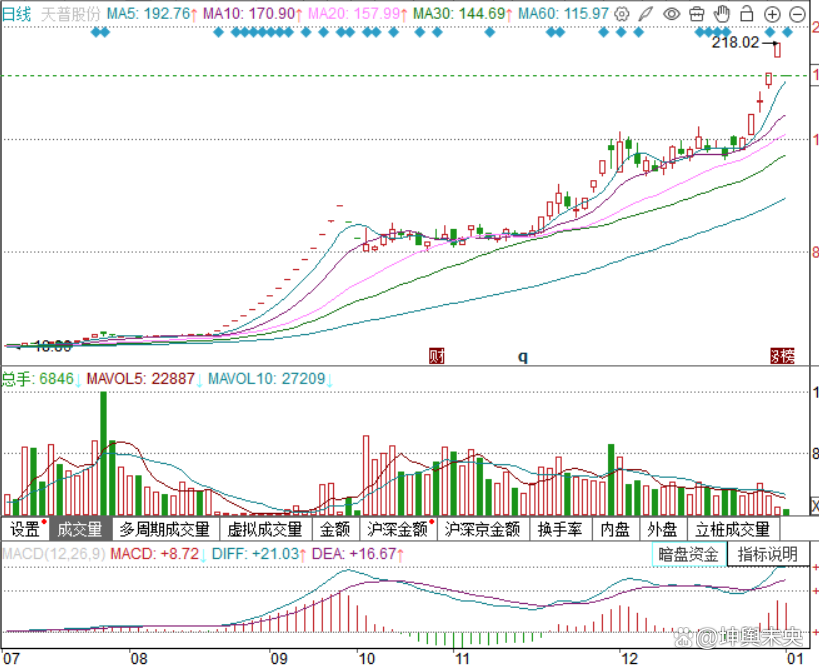The width and height of the screenshot is (819, 666).
Task: Click the 指标说明 button
Action: pyautogui.click(x=767, y=554)
